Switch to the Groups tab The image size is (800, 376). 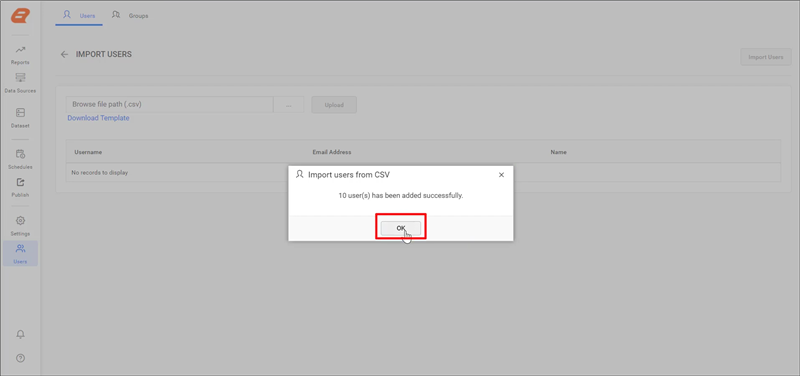[x=130, y=16]
